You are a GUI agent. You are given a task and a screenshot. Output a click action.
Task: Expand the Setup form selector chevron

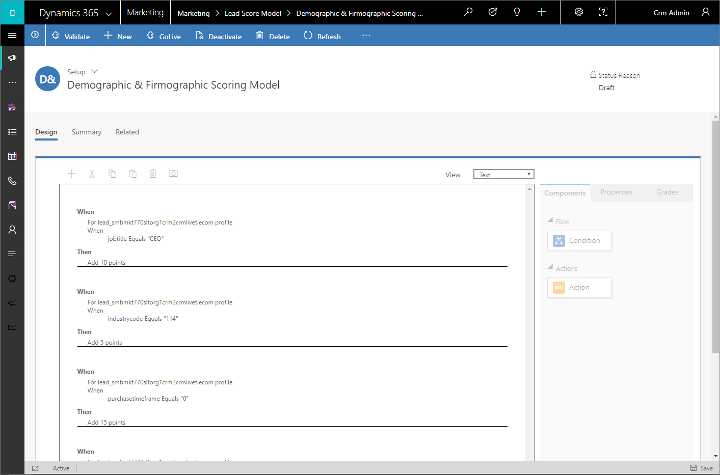pyautogui.click(x=95, y=72)
